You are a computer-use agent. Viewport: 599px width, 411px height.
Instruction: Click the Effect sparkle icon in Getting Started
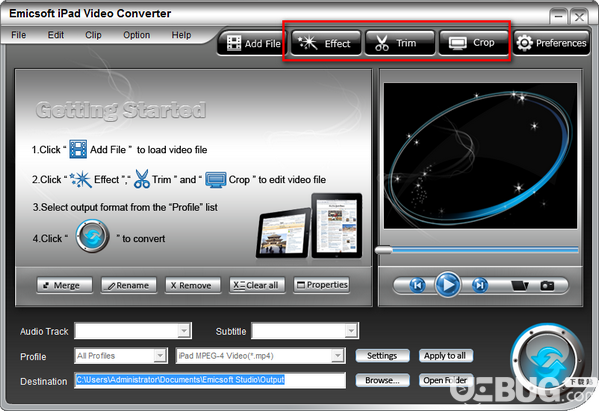click(81, 179)
